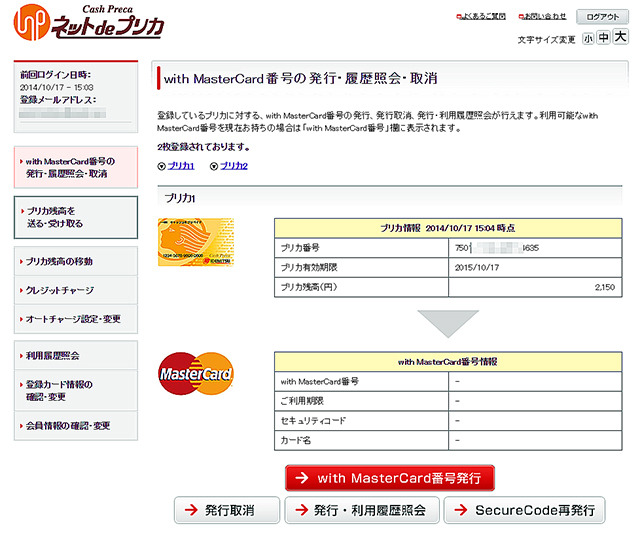Click the SecureCode再発行 button

coord(524,510)
